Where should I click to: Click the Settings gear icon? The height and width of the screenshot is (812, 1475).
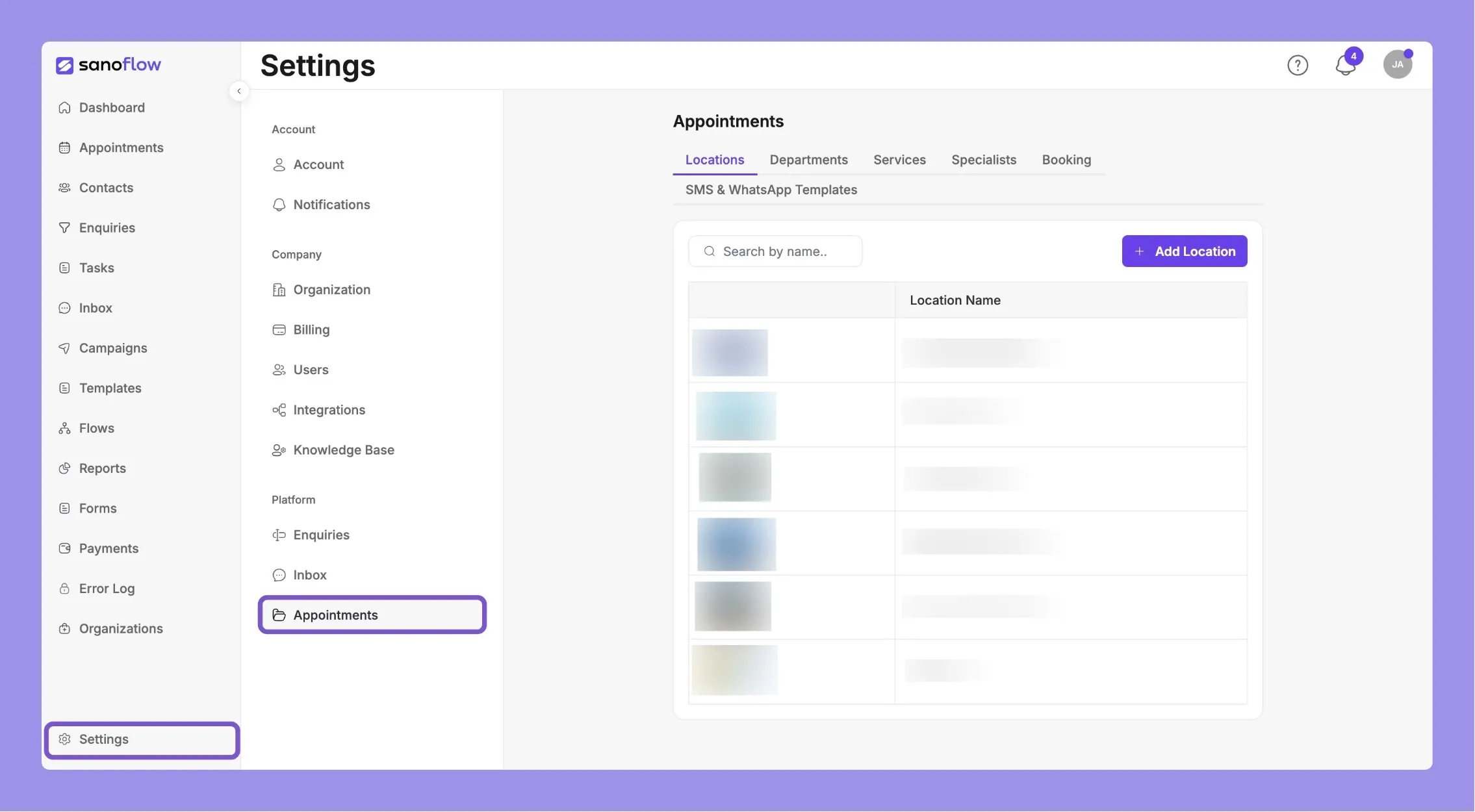pos(64,739)
